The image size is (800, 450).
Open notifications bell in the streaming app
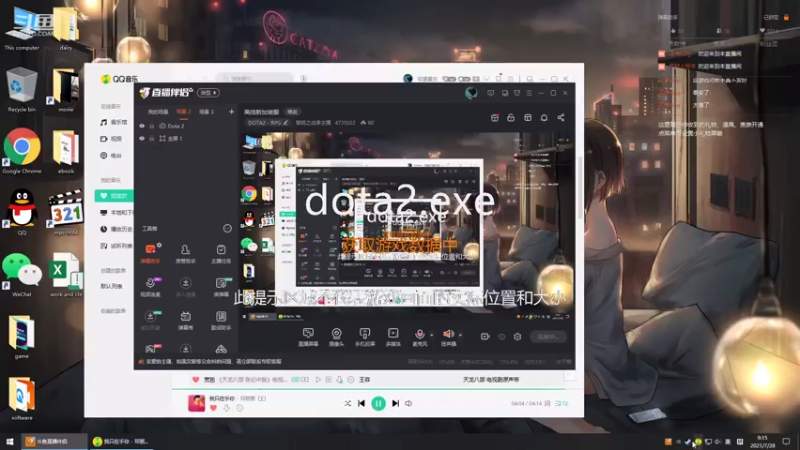click(544, 118)
